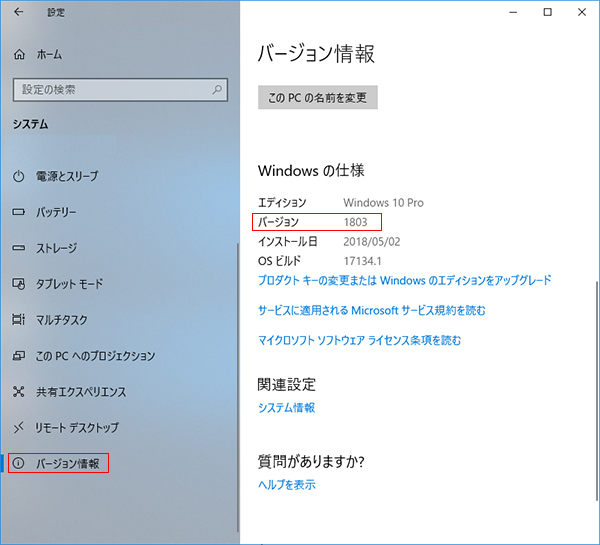The image size is (600, 545).
Task: Click the back arrow icon in the title bar
Action: (18, 12)
